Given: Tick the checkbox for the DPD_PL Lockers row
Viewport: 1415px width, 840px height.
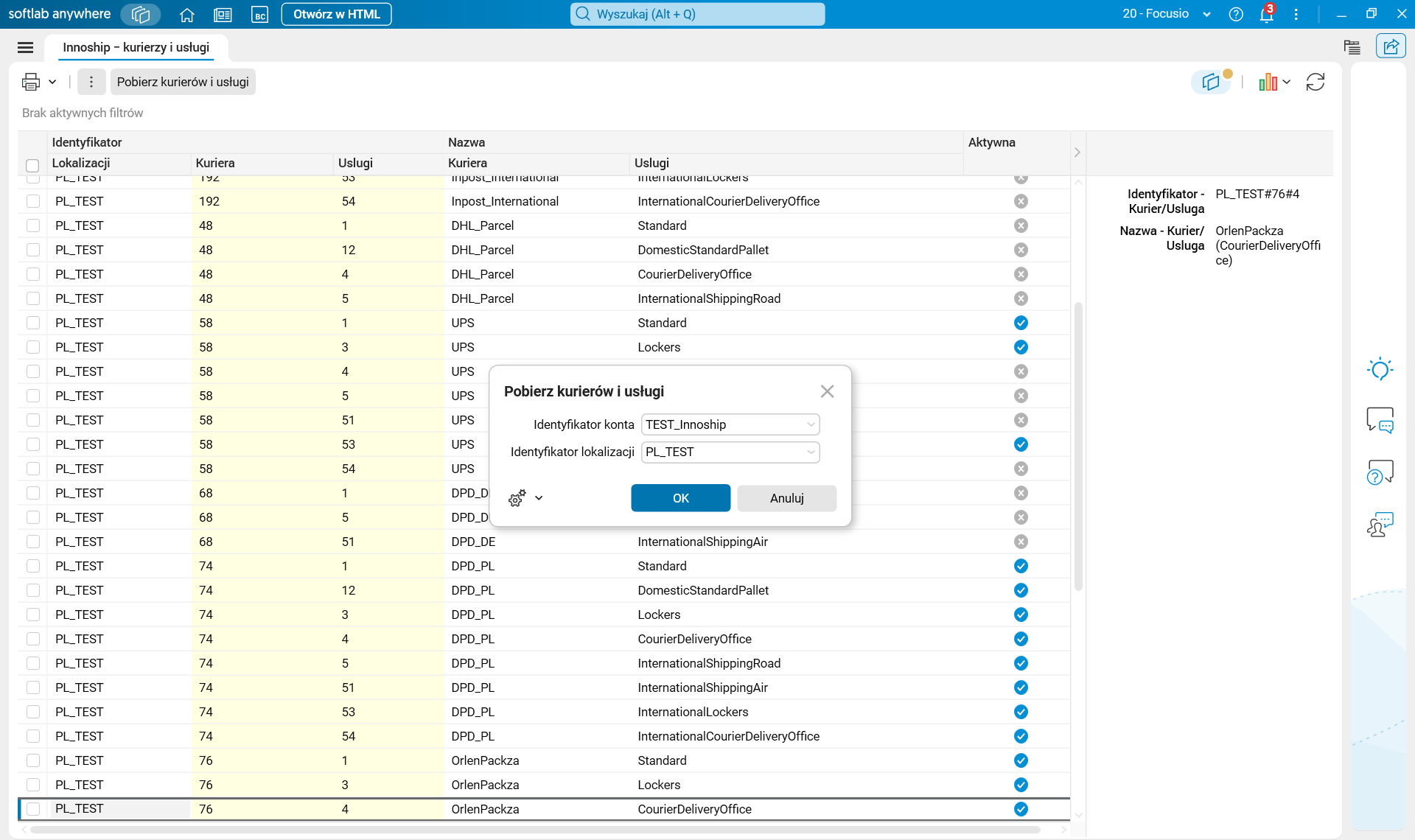Looking at the screenshot, I should click(x=33, y=615).
